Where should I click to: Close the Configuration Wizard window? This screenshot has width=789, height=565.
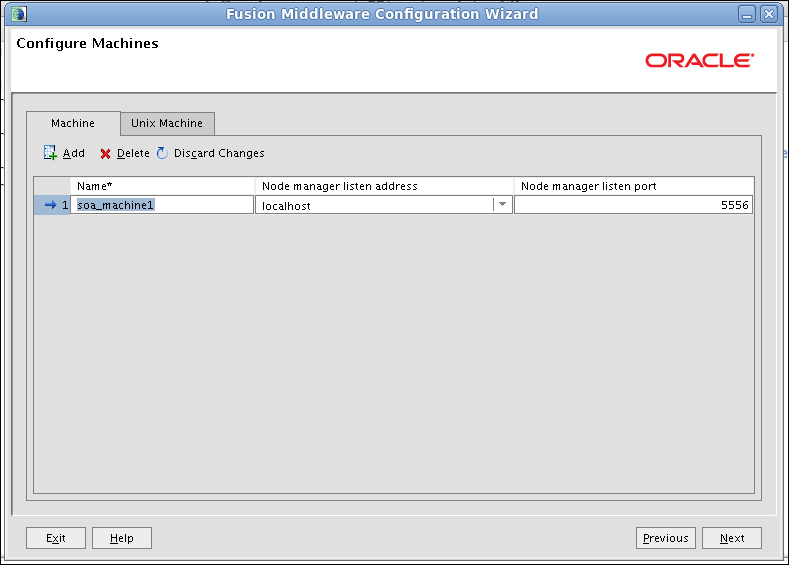pos(769,14)
